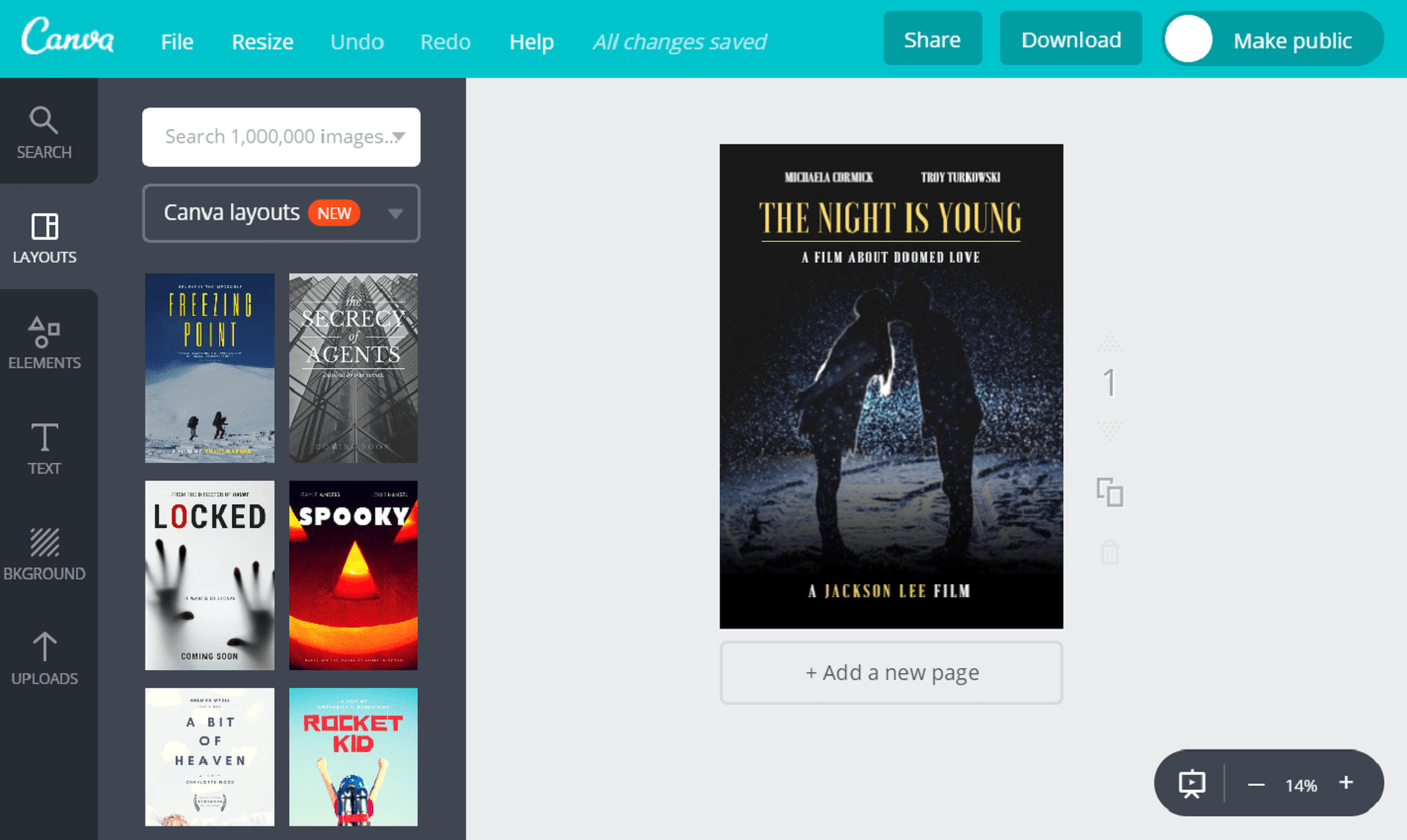Click the Canva logo
The height and width of the screenshot is (840, 1407).
coord(65,38)
